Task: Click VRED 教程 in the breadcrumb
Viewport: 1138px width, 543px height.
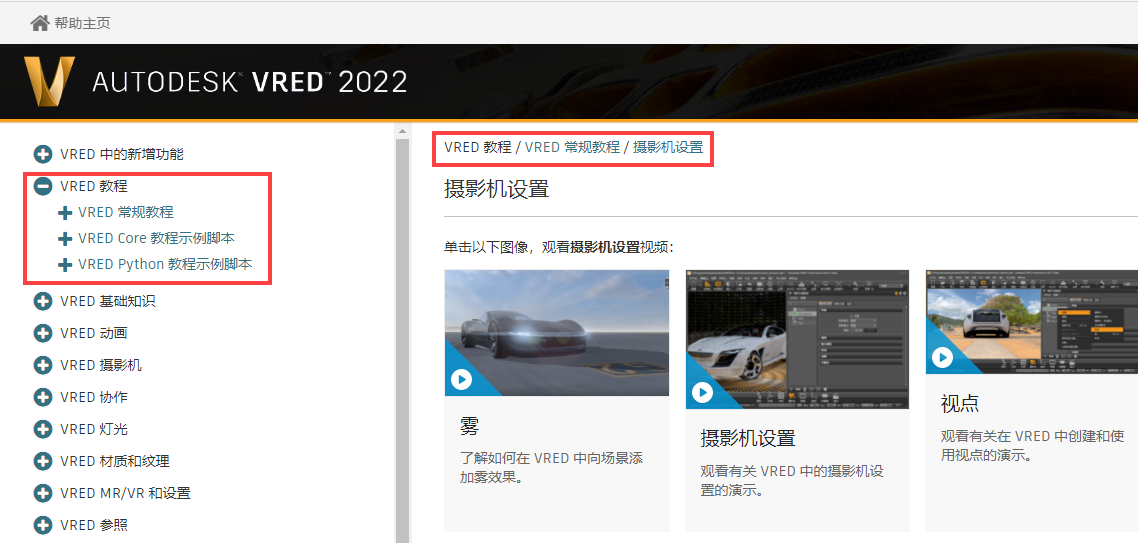Action: coord(478,147)
